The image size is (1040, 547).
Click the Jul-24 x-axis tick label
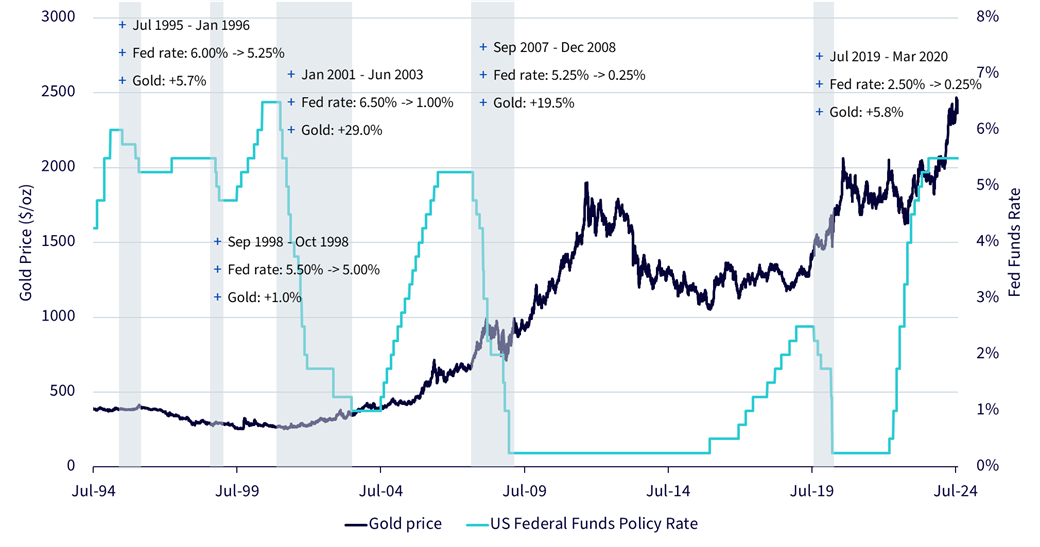point(955,491)
